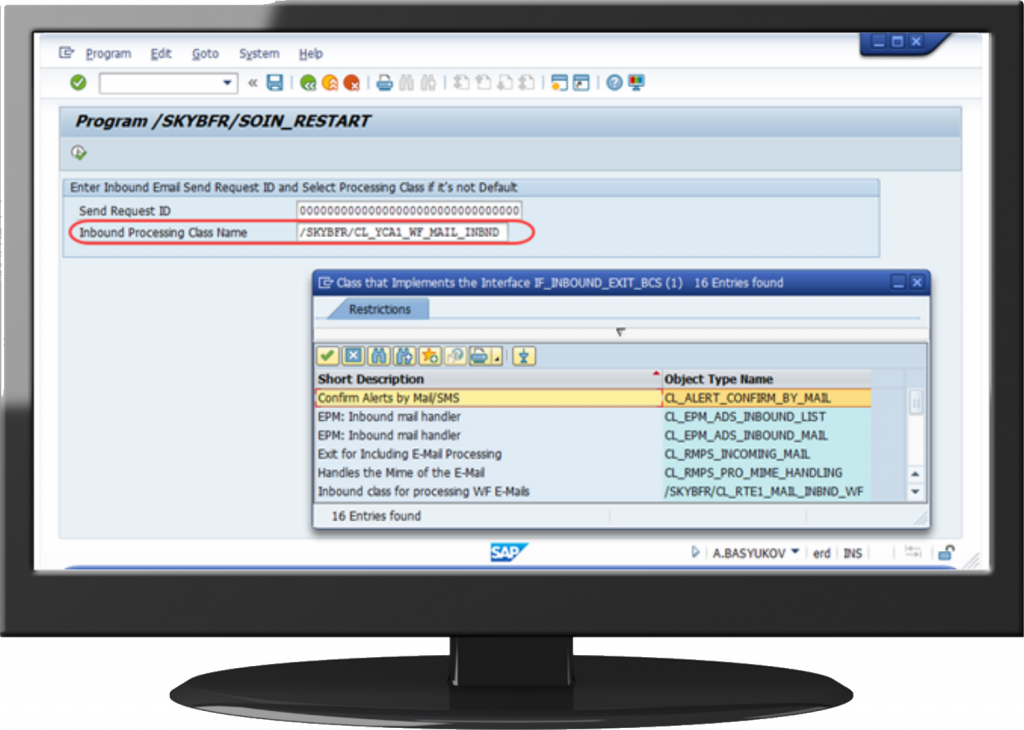Click the results list scrollbar thumb
Screen dimensions: 1024x730
[916, 402]
